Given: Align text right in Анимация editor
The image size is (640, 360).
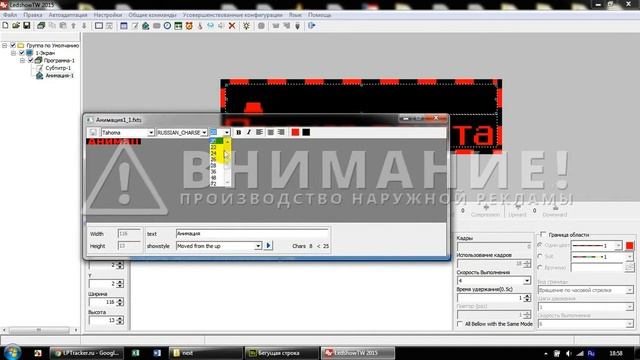Looking at the screenshot, I should pos(281,132).
